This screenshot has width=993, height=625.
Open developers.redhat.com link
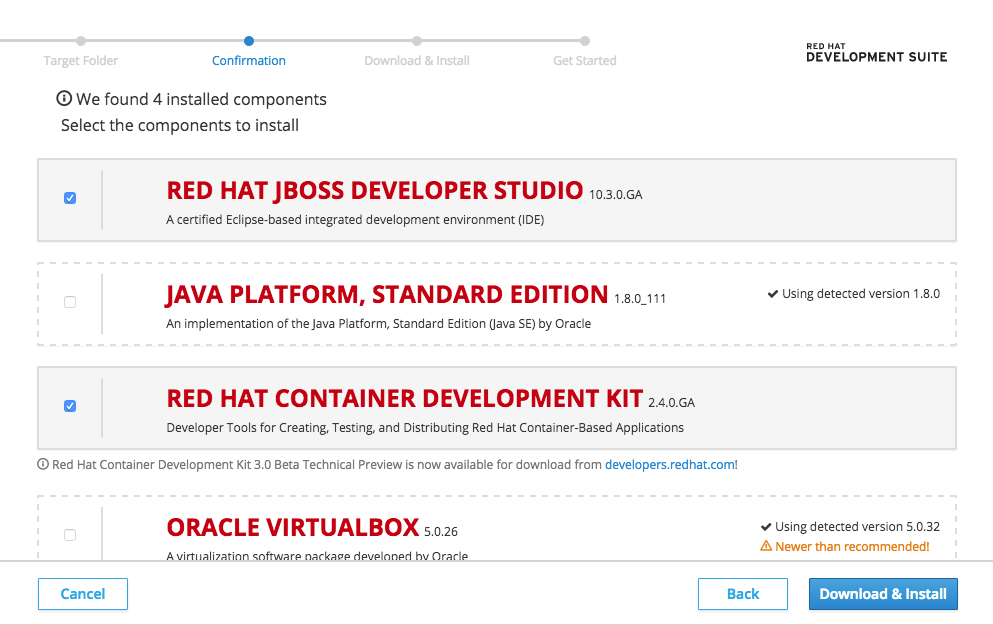click(x=669, y=465)
